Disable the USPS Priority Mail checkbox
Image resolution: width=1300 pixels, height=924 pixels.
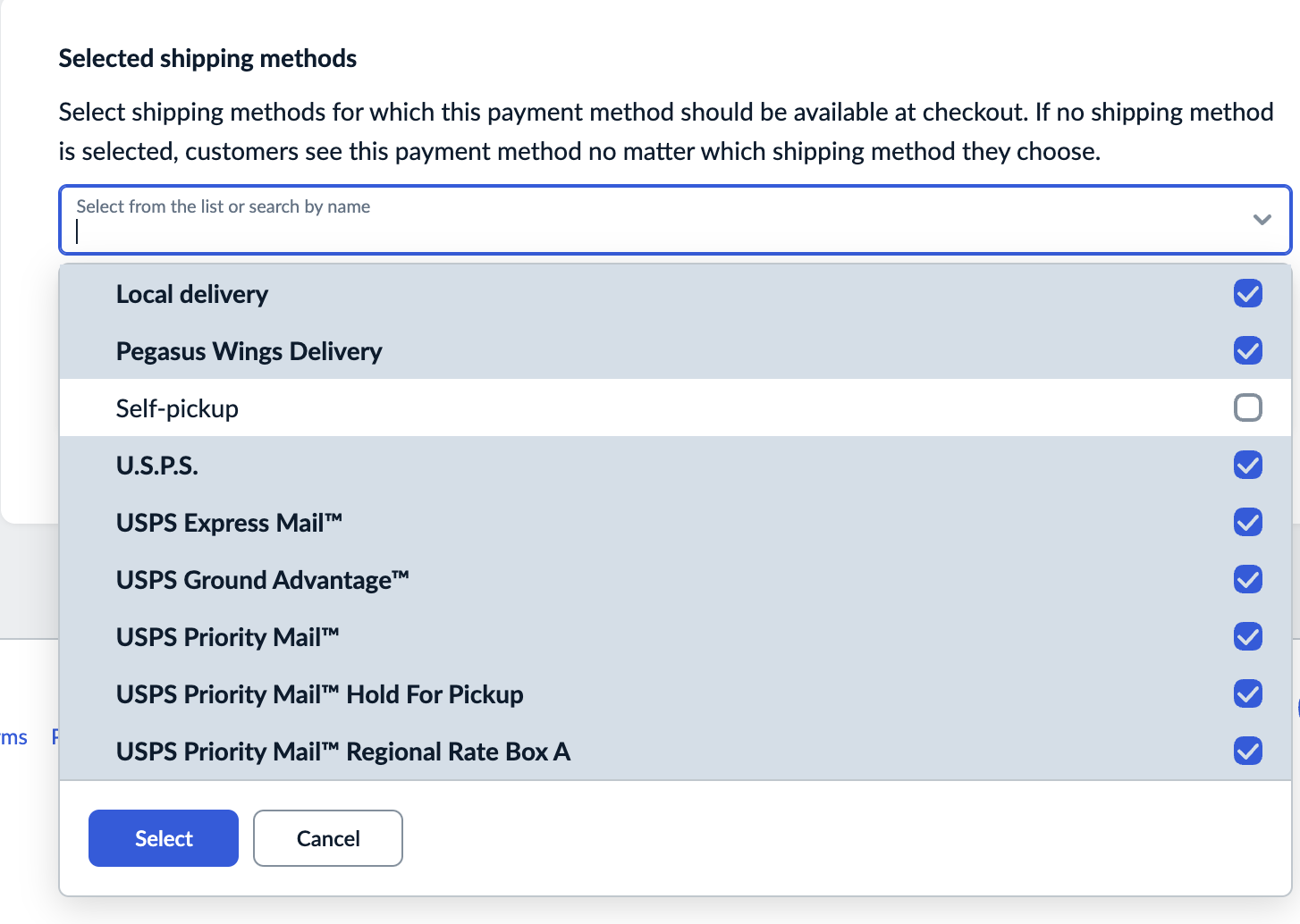point(1248,636)
